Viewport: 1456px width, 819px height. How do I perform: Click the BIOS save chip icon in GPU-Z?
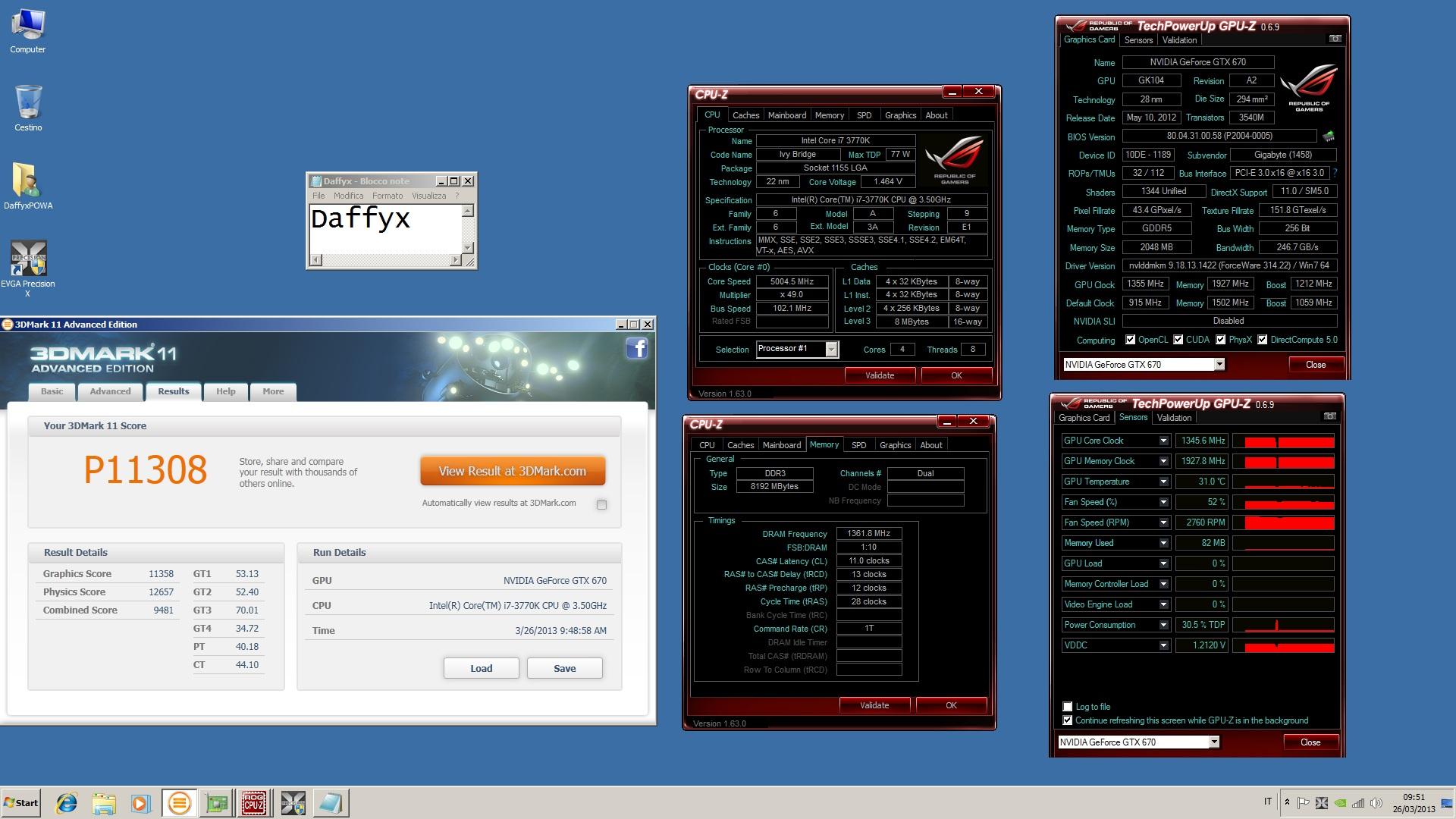click(1329, 136)
